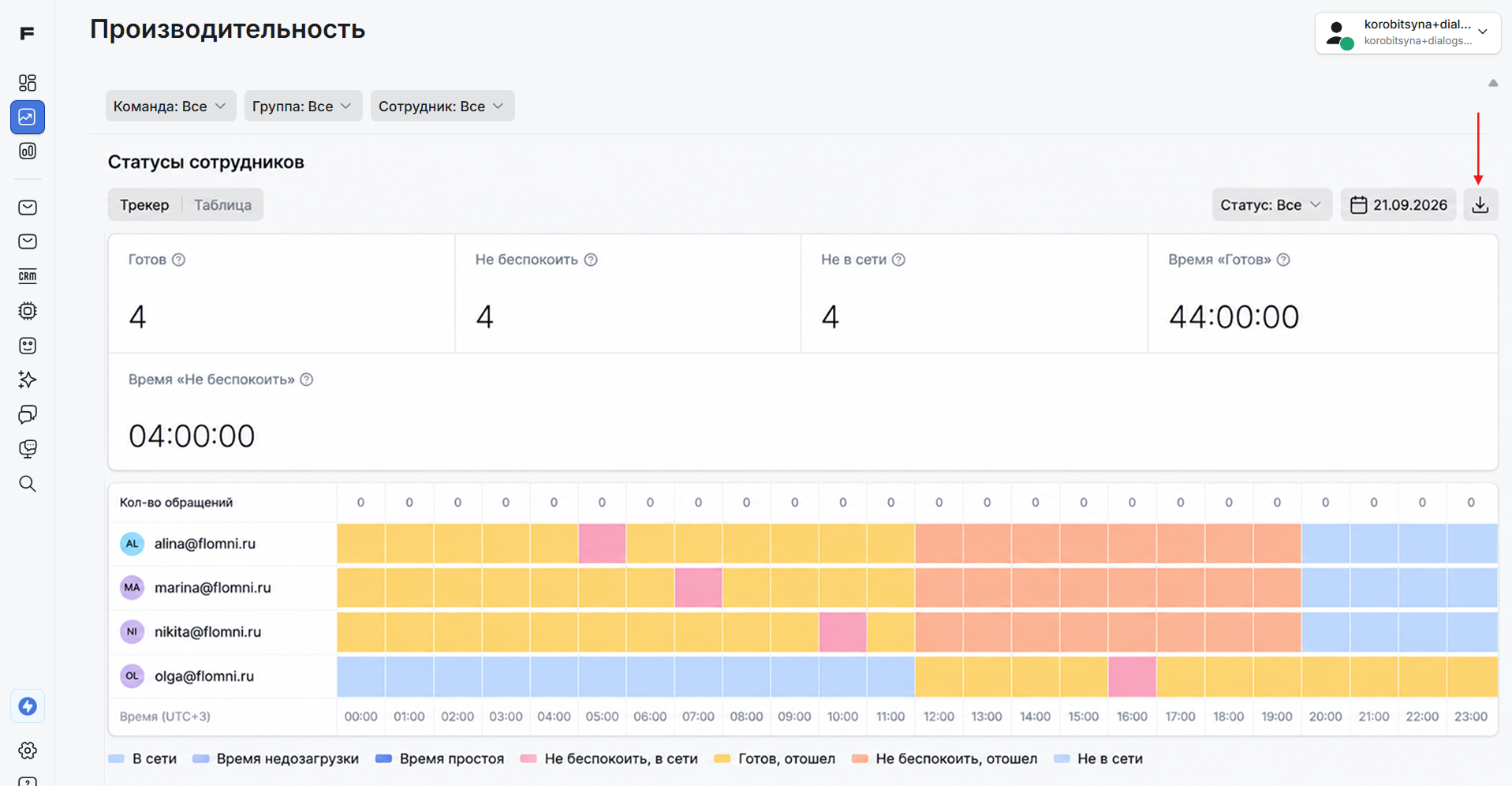Open the dashboard grid icon

coord(28,83)
